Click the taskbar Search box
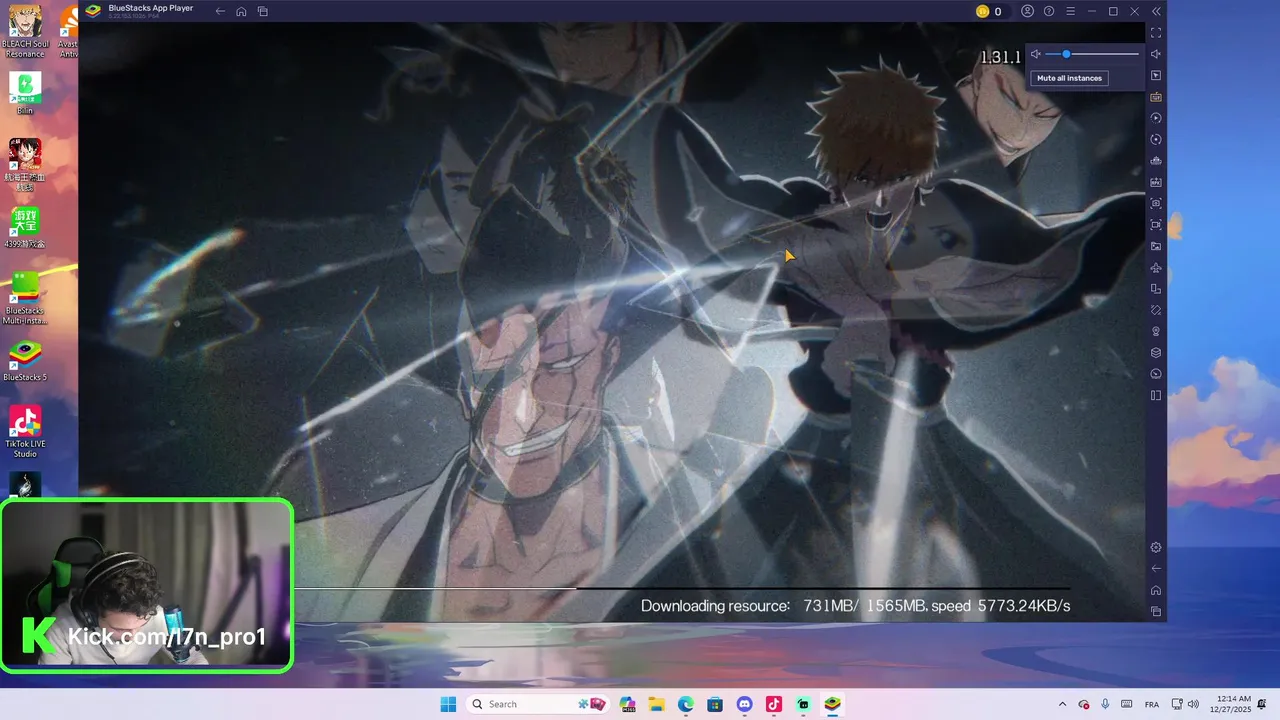Screen dimensions: 1280x720 pos(540,704)
